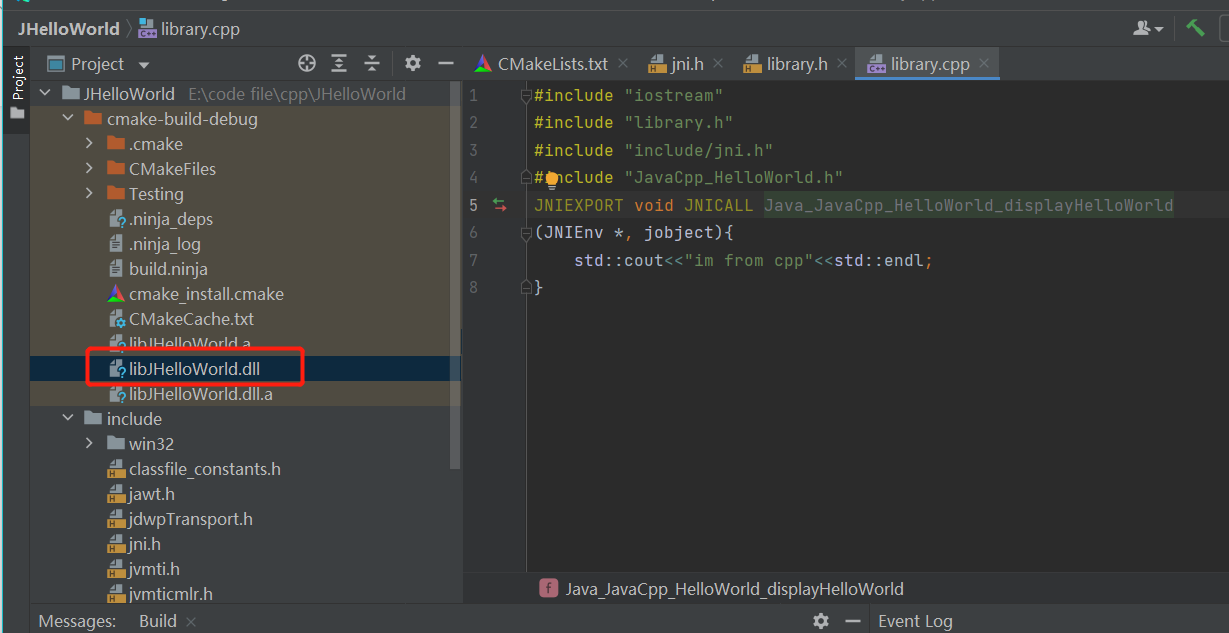Click the Collapse All icon in Project panel

pyautogui.click(x=372, y=64)
